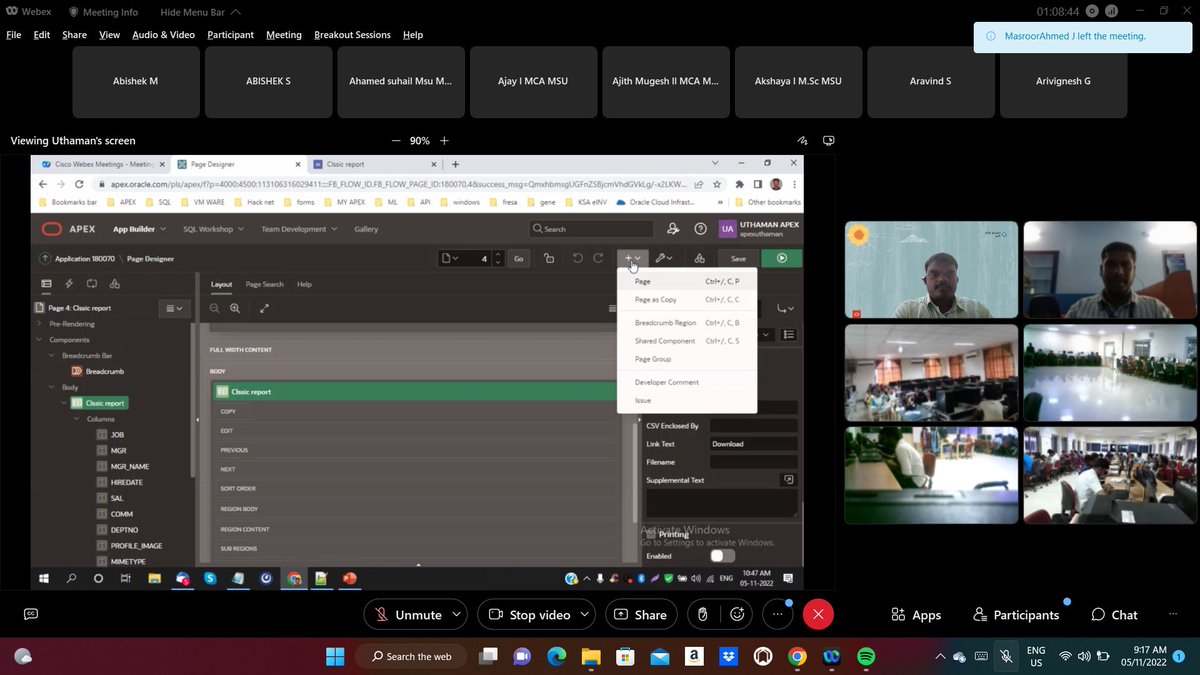Unmute the microphone
The height and width of the screenshot is (675, 1200).
pyautogui.click(x=407, y=614)
